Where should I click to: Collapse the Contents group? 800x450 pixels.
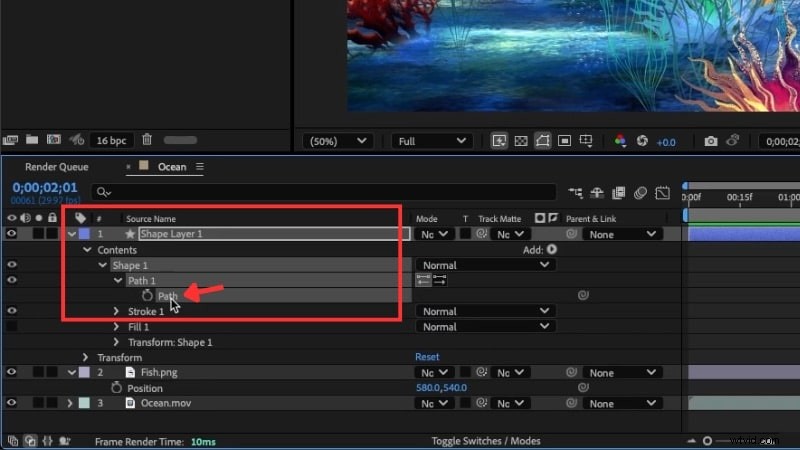tap(87, 249)
